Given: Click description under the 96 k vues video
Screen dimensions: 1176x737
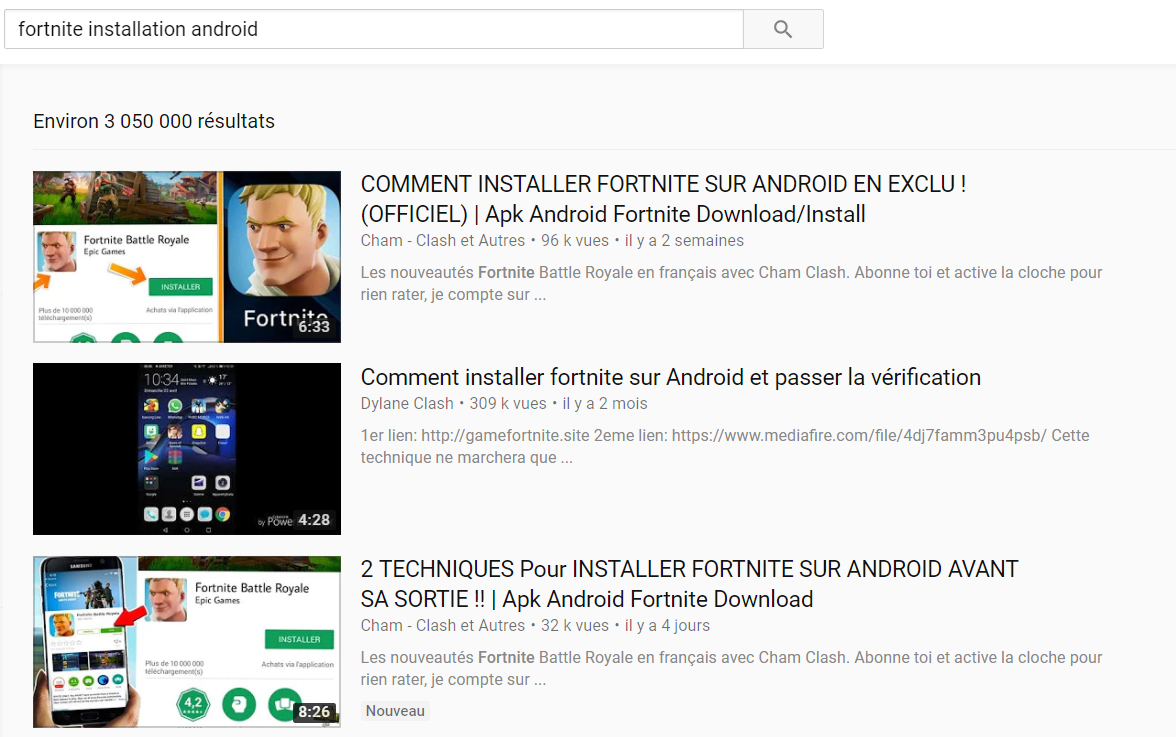Looking at the screenshot, I should click(x=731, y=283).
